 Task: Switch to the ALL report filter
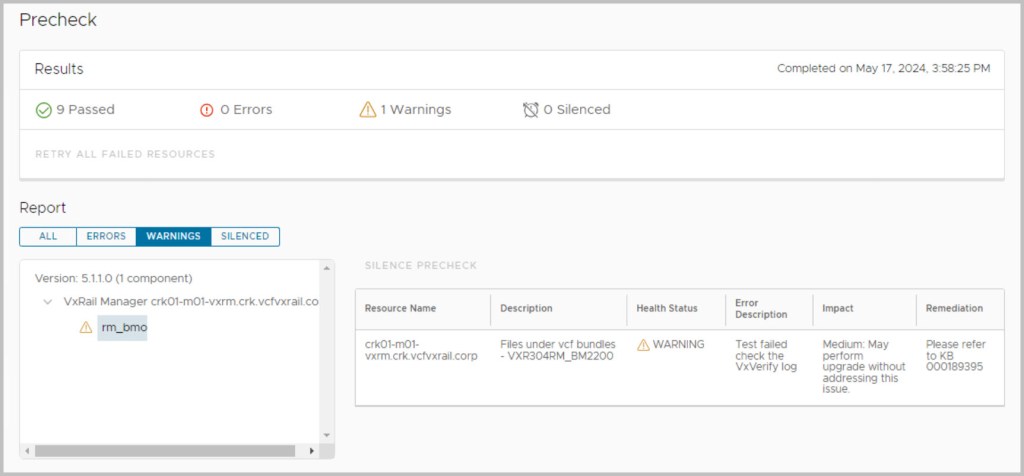(48, 237)
